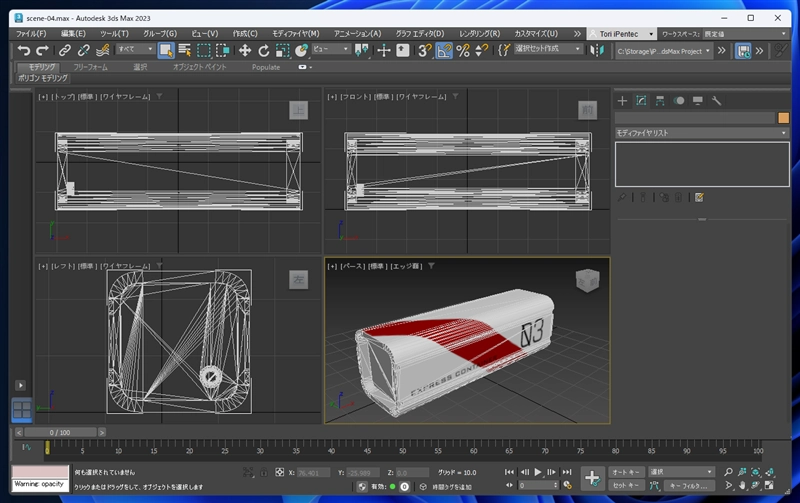Toggle angle snap in the toolbar
The width and height of the screenshot is (800, 503).
[444, 50]
